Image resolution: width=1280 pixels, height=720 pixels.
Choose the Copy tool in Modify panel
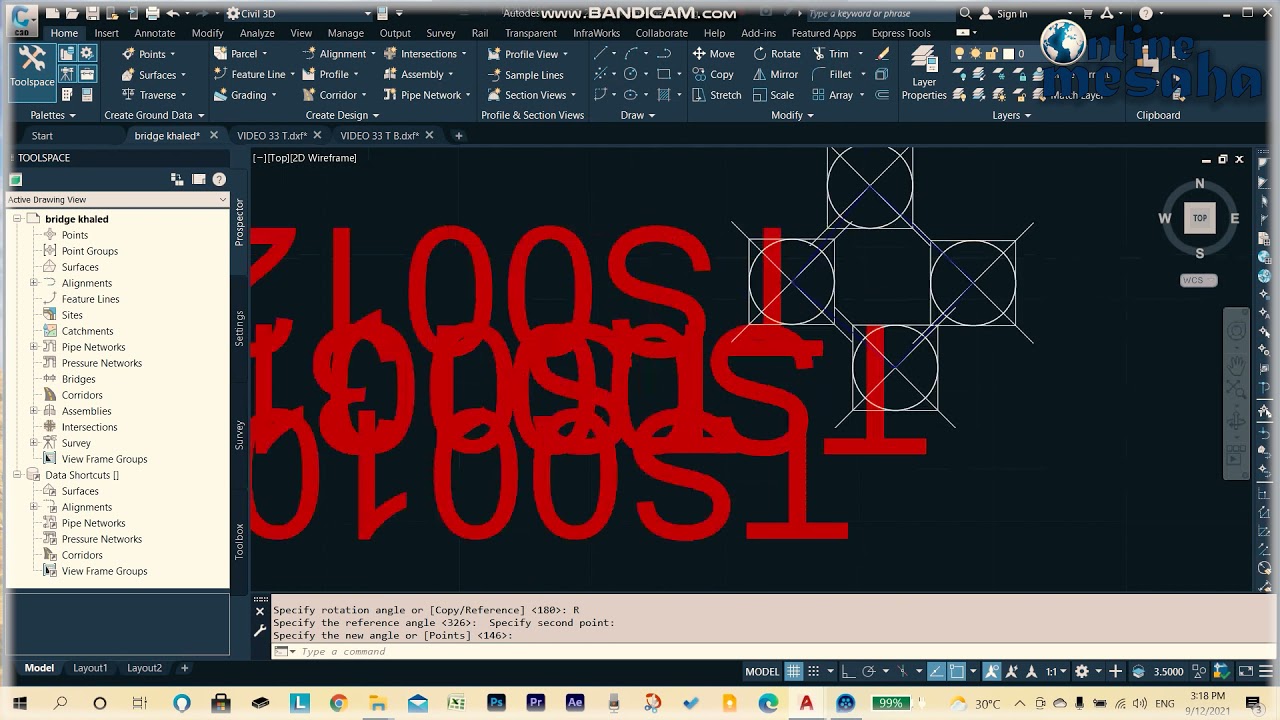point(713,75)
